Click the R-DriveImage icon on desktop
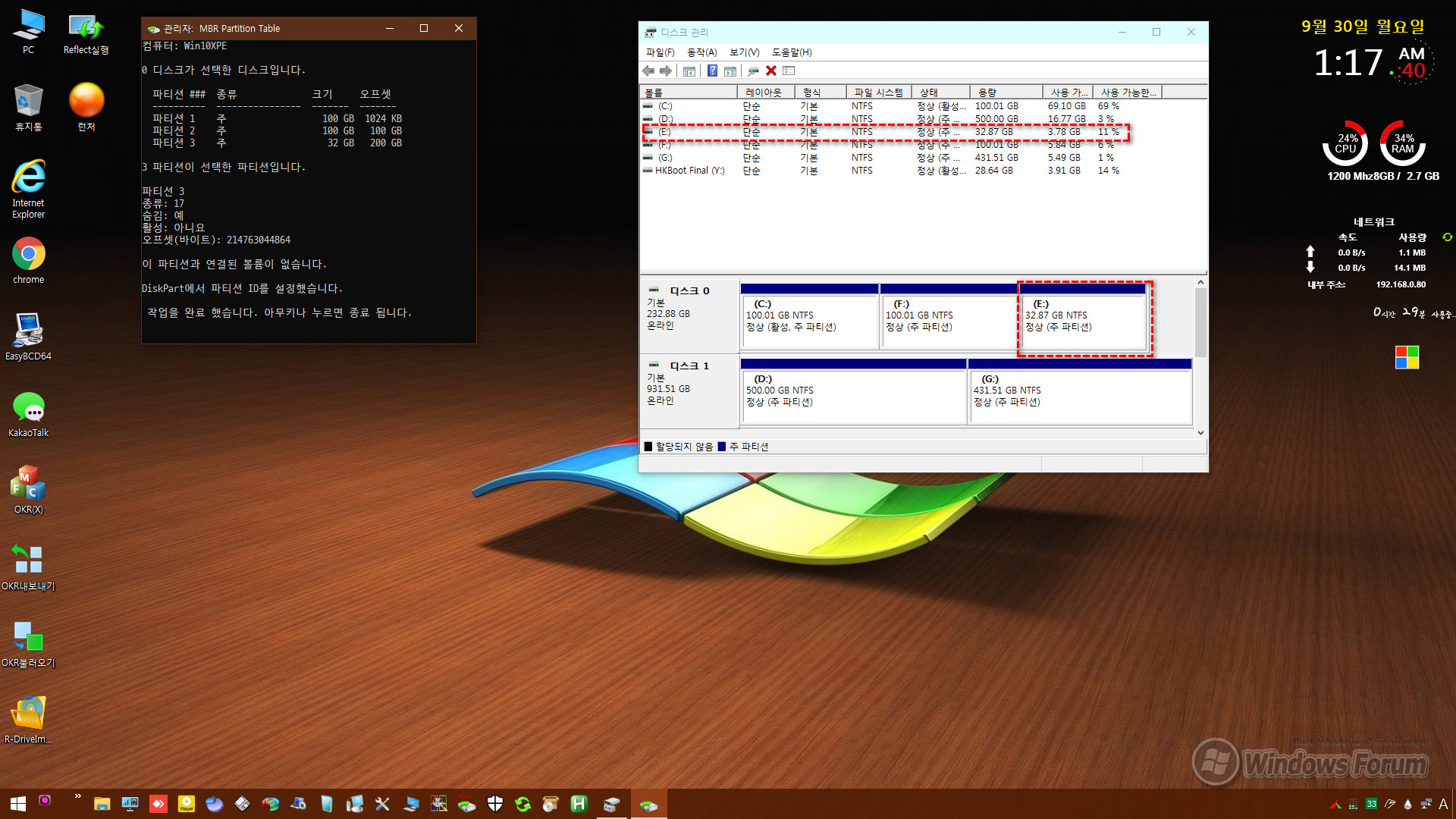1456x819 pixels. [x=28, y=718]
